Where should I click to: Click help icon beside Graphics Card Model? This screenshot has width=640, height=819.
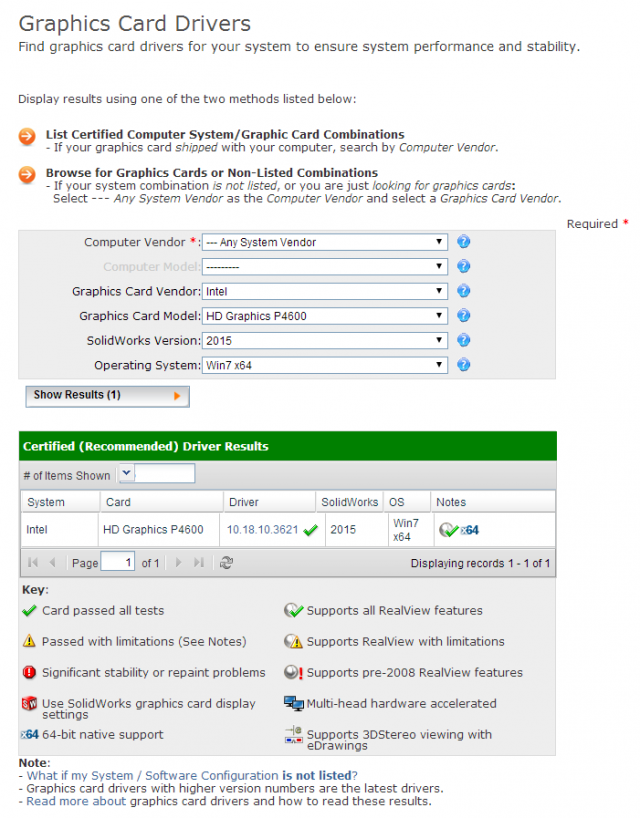[463, 315]
